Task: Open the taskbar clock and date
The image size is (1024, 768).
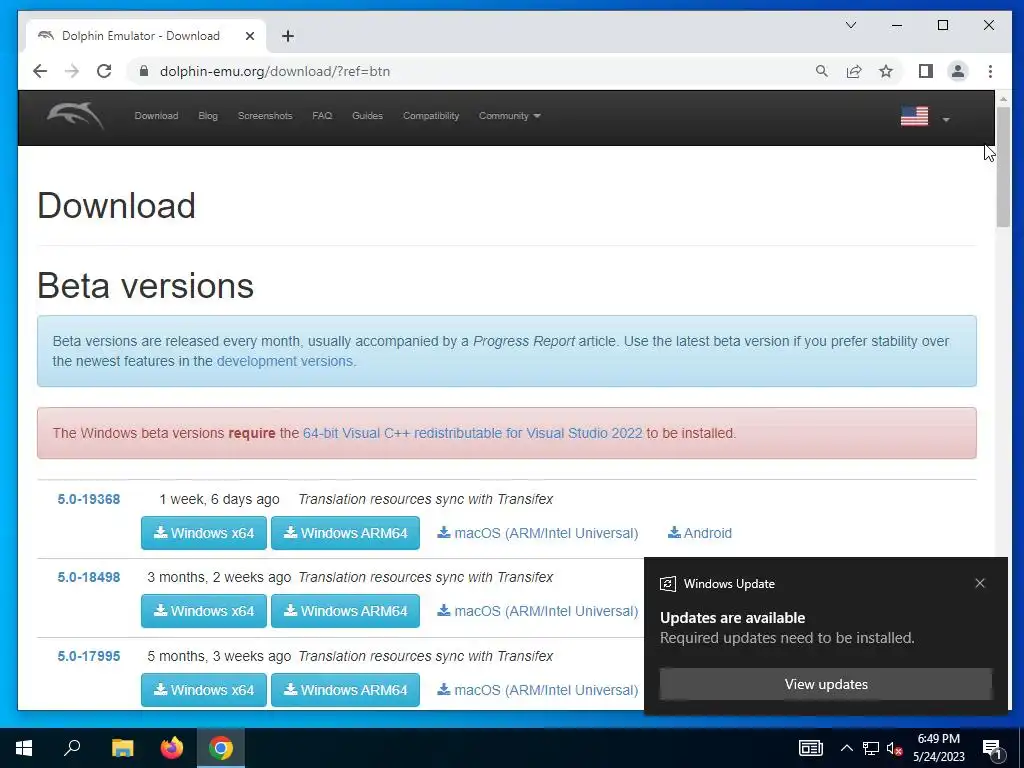Action: (938, 748)
